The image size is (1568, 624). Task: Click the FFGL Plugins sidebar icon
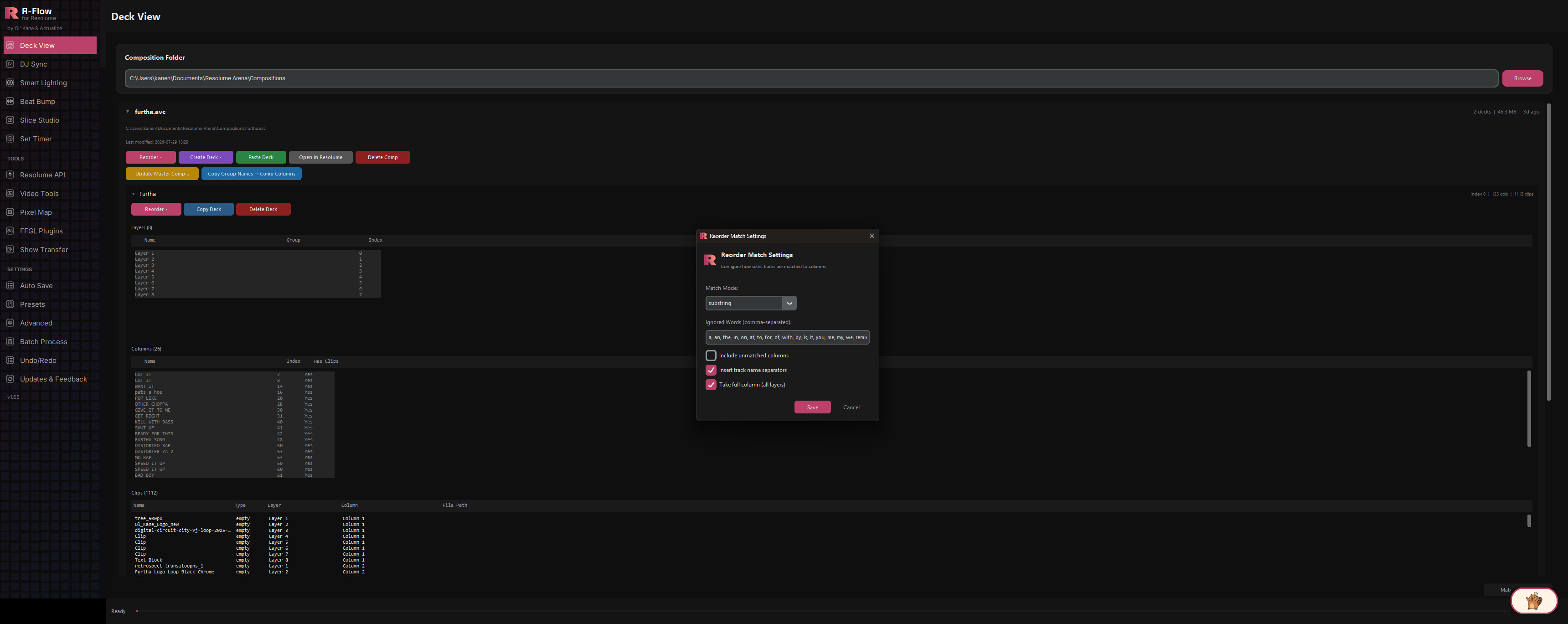pos(10,231)
